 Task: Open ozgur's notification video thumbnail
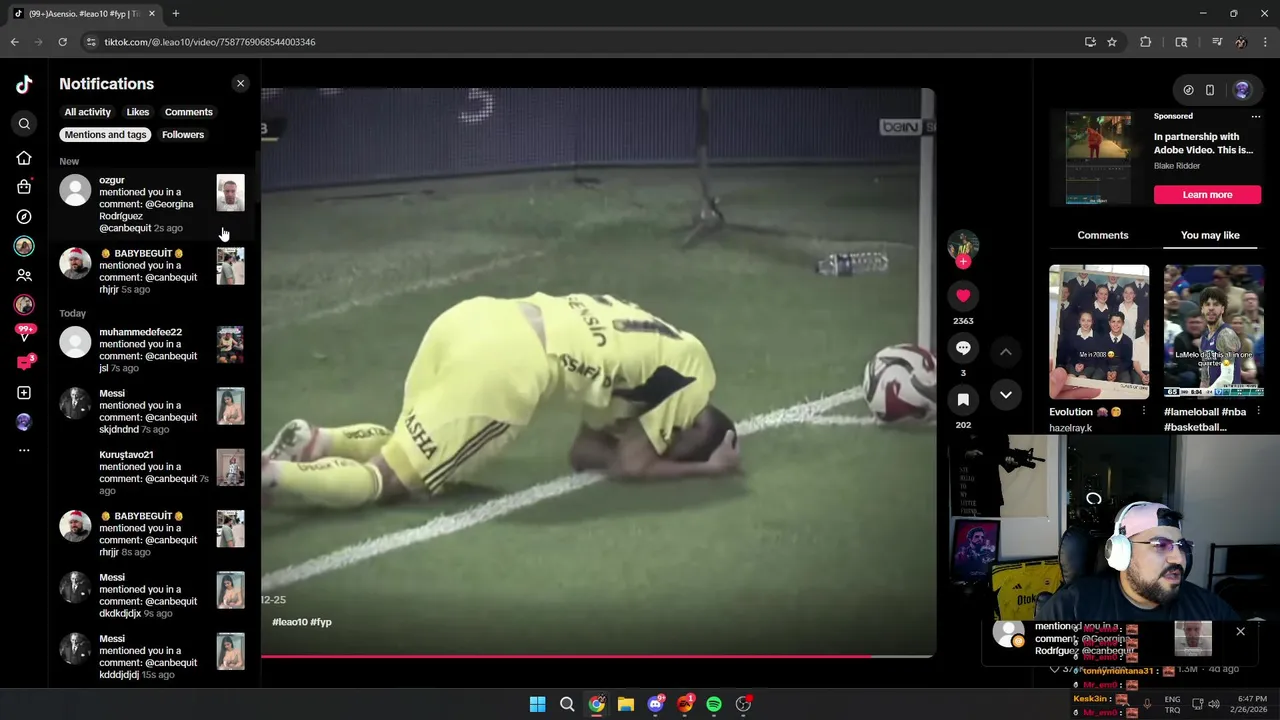(x=230, y=193)
